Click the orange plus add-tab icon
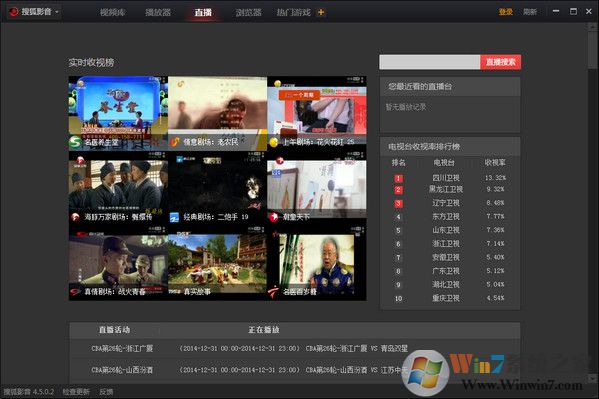Image resolution: width=599 pixels, height=399 pixels. coord(321,12)
